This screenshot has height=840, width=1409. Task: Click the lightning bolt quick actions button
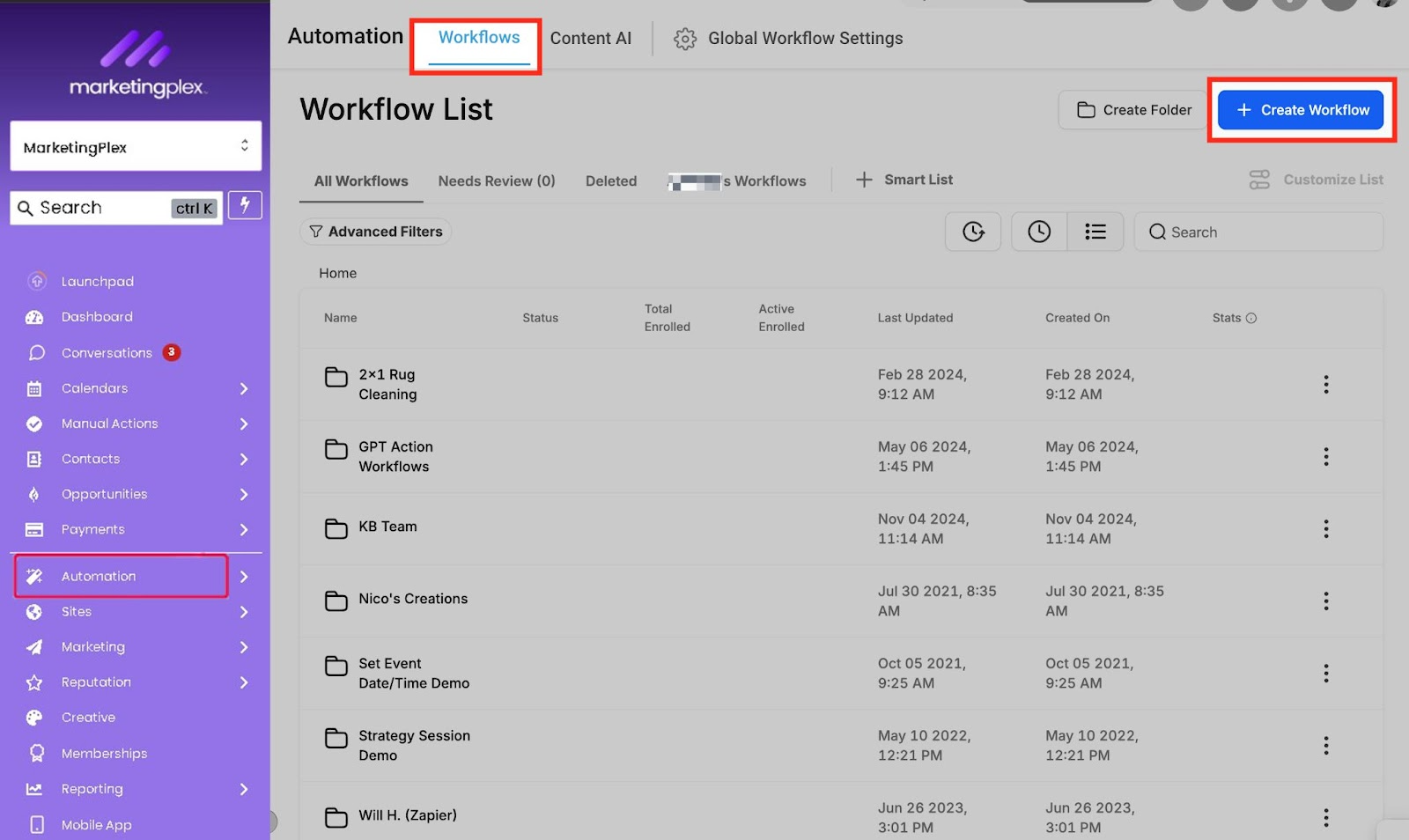(245, 205)
